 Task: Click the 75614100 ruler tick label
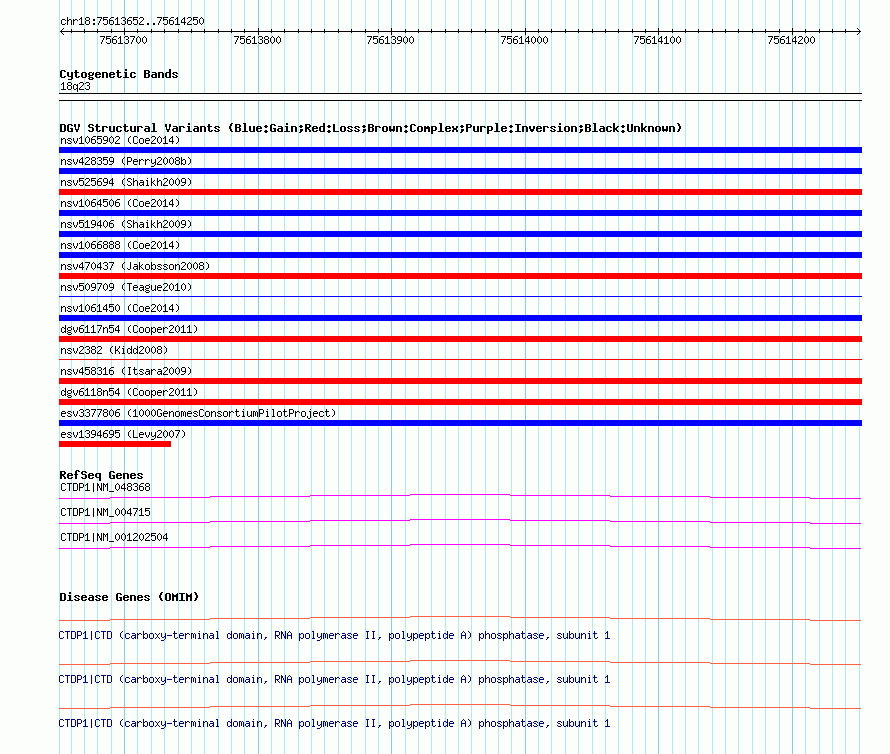pyautogui.click(x=657, y=40)
